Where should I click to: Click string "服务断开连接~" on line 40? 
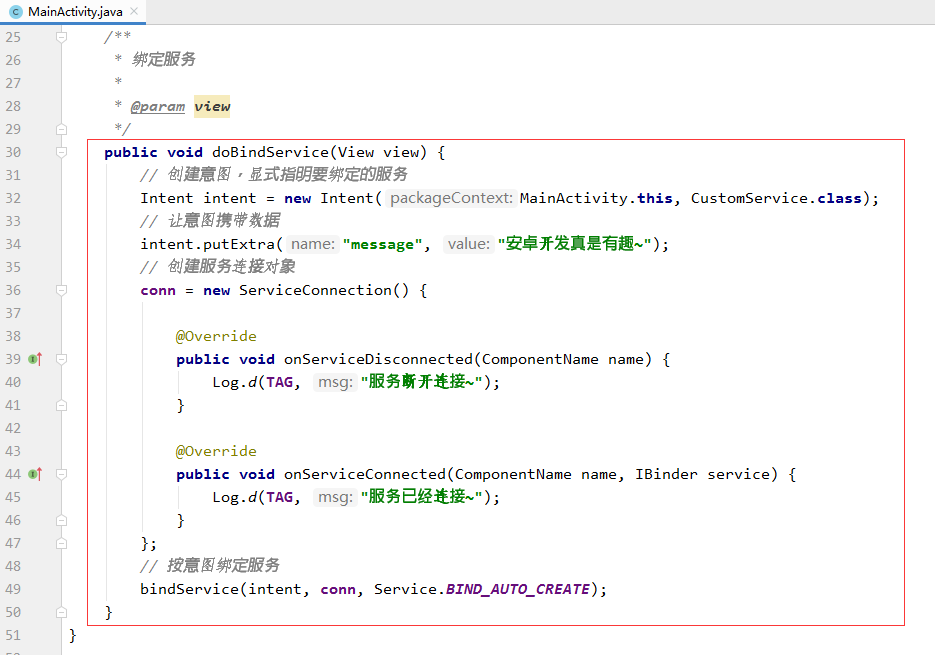click(x=422, y=382)
